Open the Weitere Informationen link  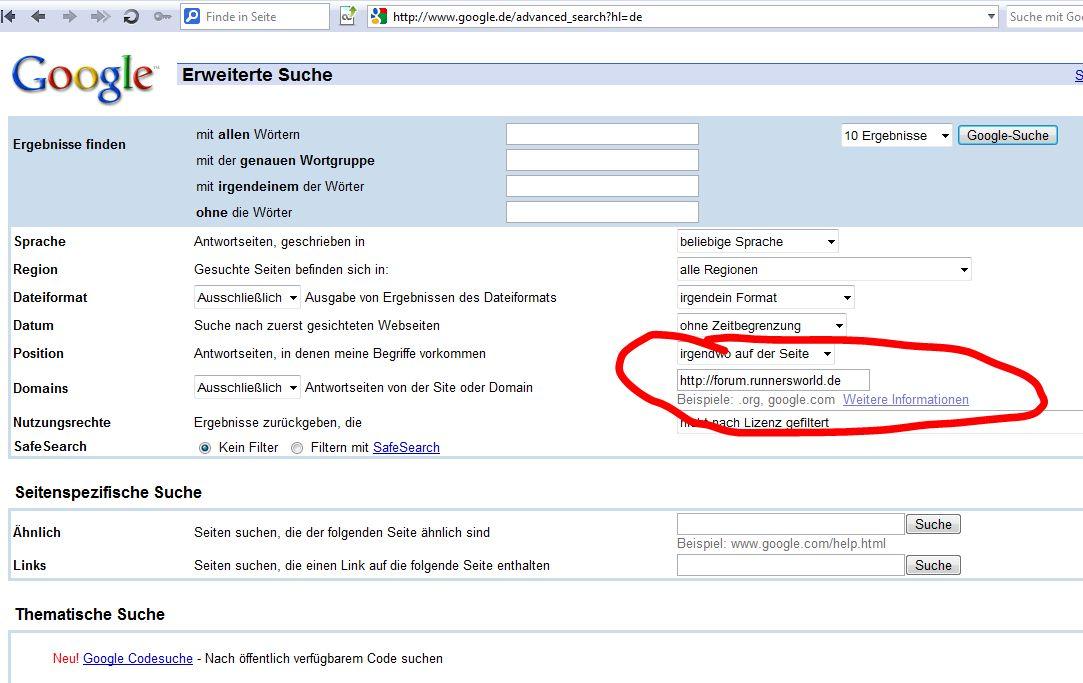click(x=905, y=400)
